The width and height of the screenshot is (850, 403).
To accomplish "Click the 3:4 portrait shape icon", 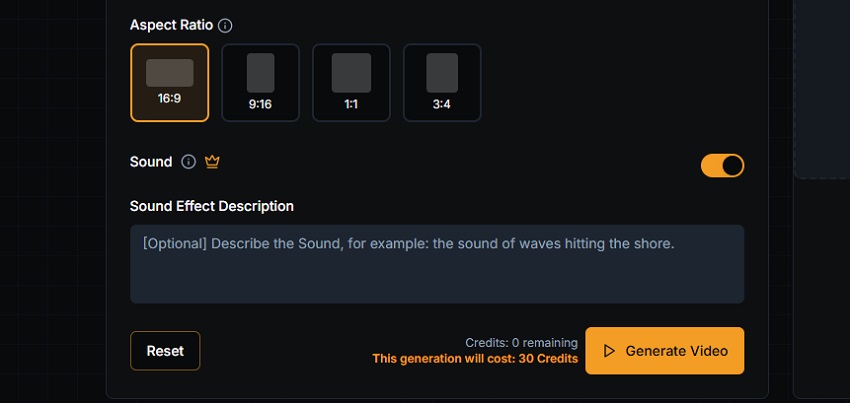I will click(442, 73).
